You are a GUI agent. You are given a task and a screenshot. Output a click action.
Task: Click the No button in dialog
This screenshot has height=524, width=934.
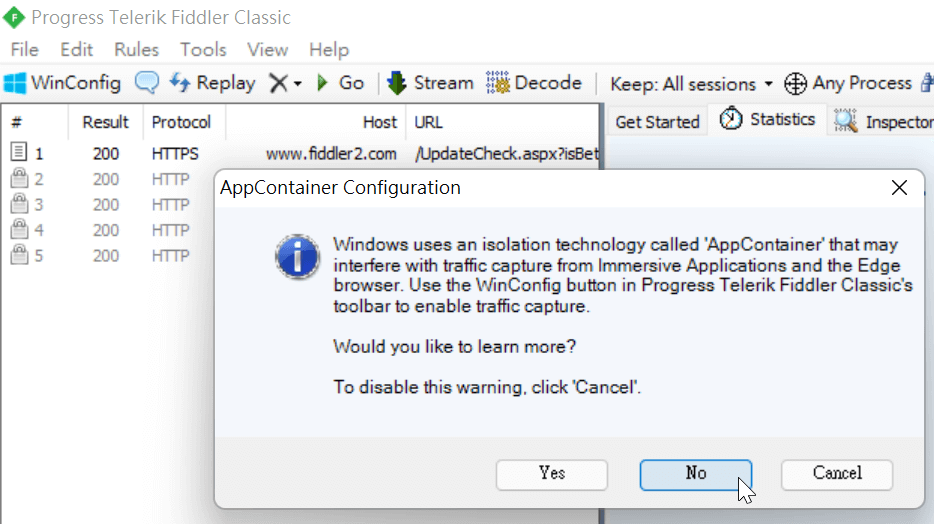pos(696,475)
